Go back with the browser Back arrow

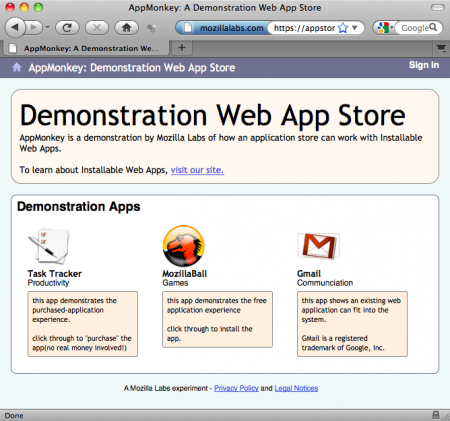pos(15,27)
